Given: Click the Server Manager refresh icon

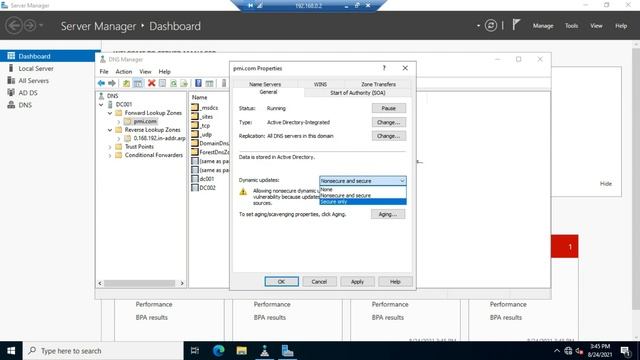Looking at the screenshot, I should (491, 26).
